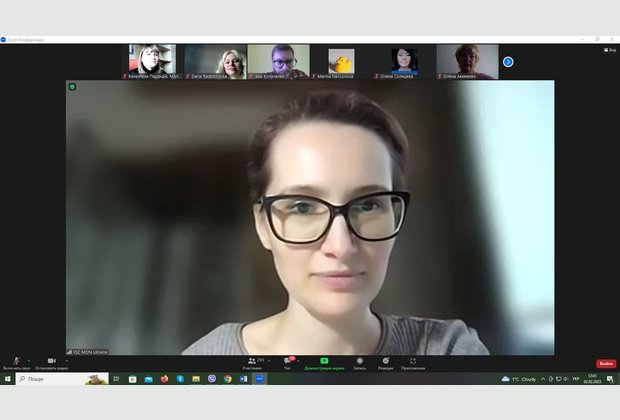Open volume control in system tray
The height and width of the screenshot is (420, 620).
point(566,379)
